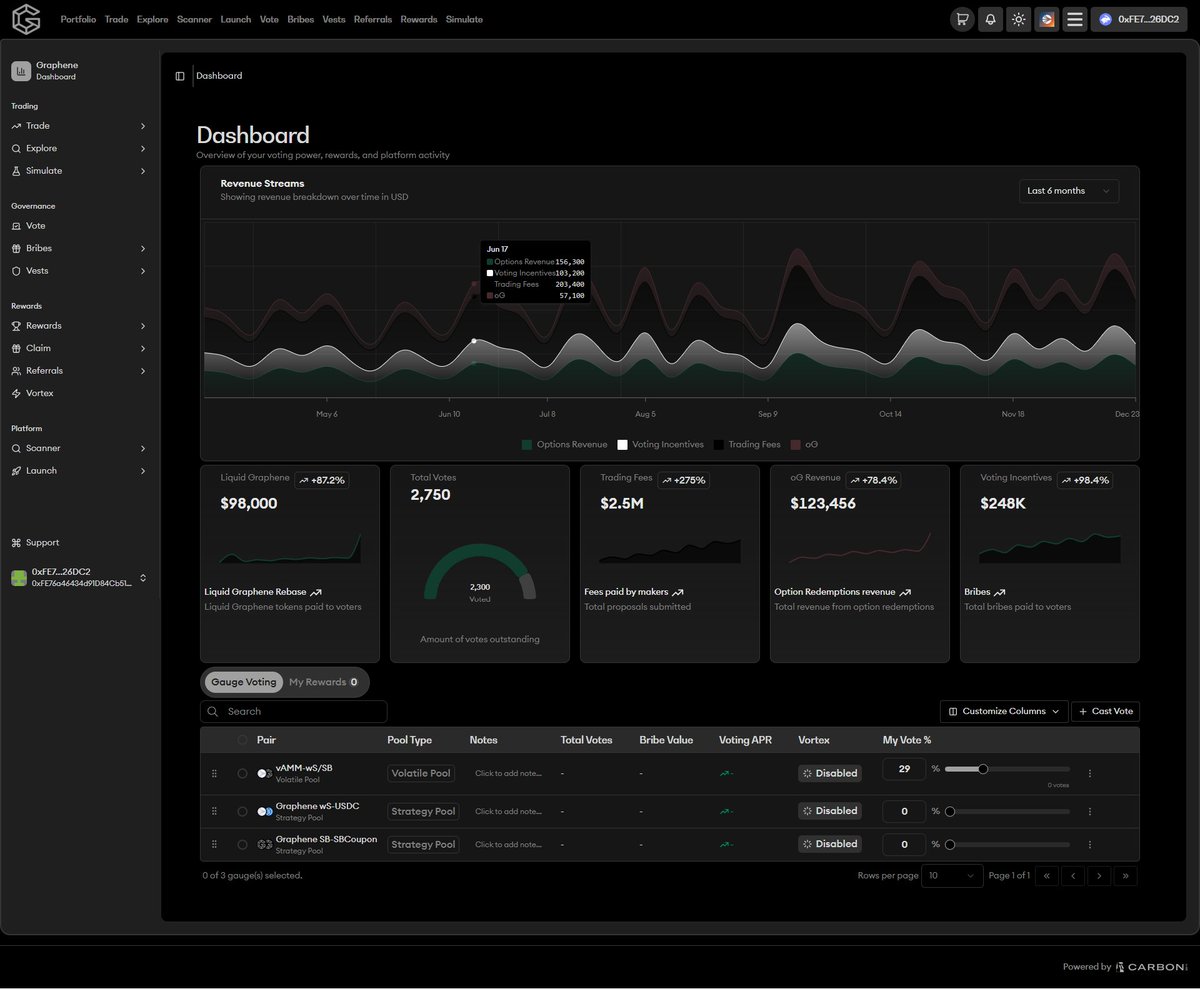The image size is (1200, 989).
Task: Select the Graphene wS-USDC checkbox
Action: coord(242,811)
